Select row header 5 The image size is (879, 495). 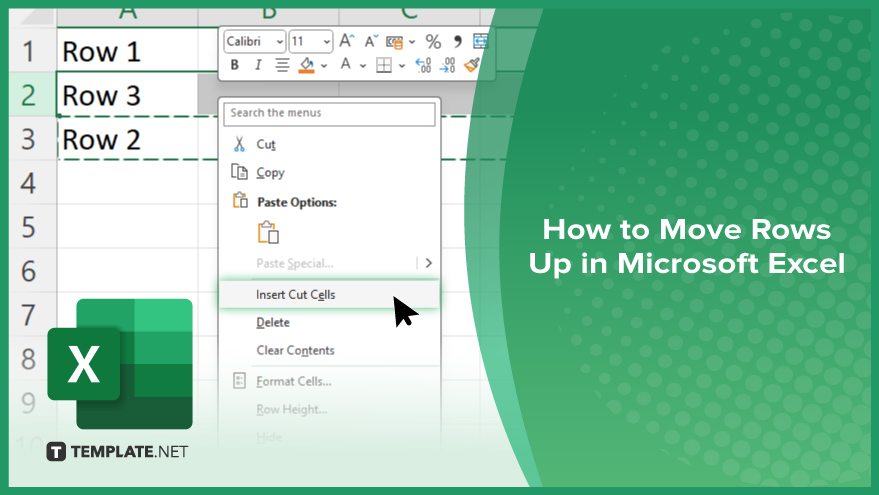point(29,227)
